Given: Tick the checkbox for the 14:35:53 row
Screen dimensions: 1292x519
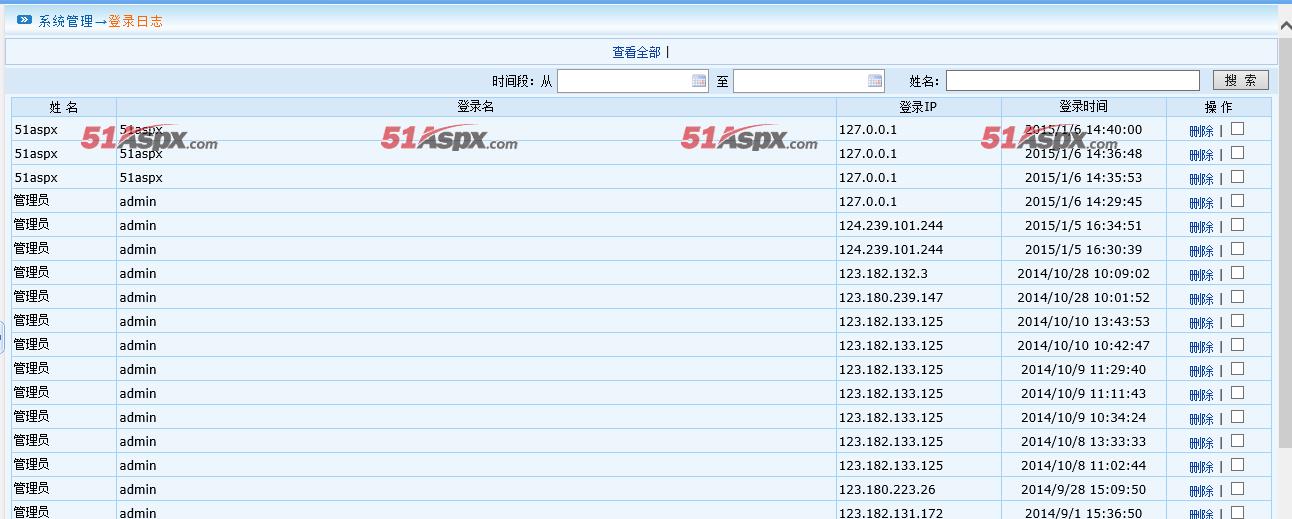Looking at the screenshot, I should [x=1237, y=177].
